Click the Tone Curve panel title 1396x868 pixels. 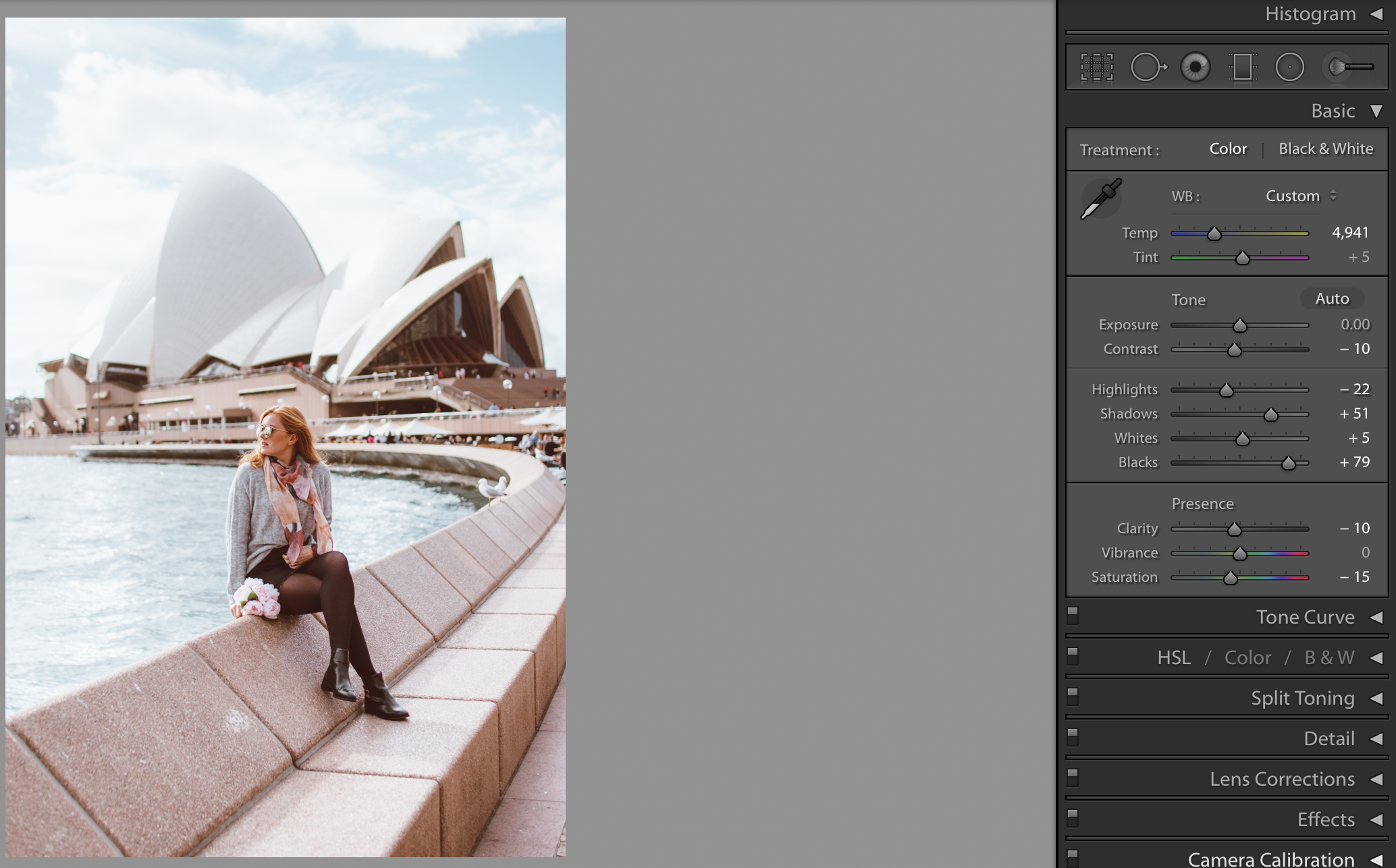(x=1305, y=618)
